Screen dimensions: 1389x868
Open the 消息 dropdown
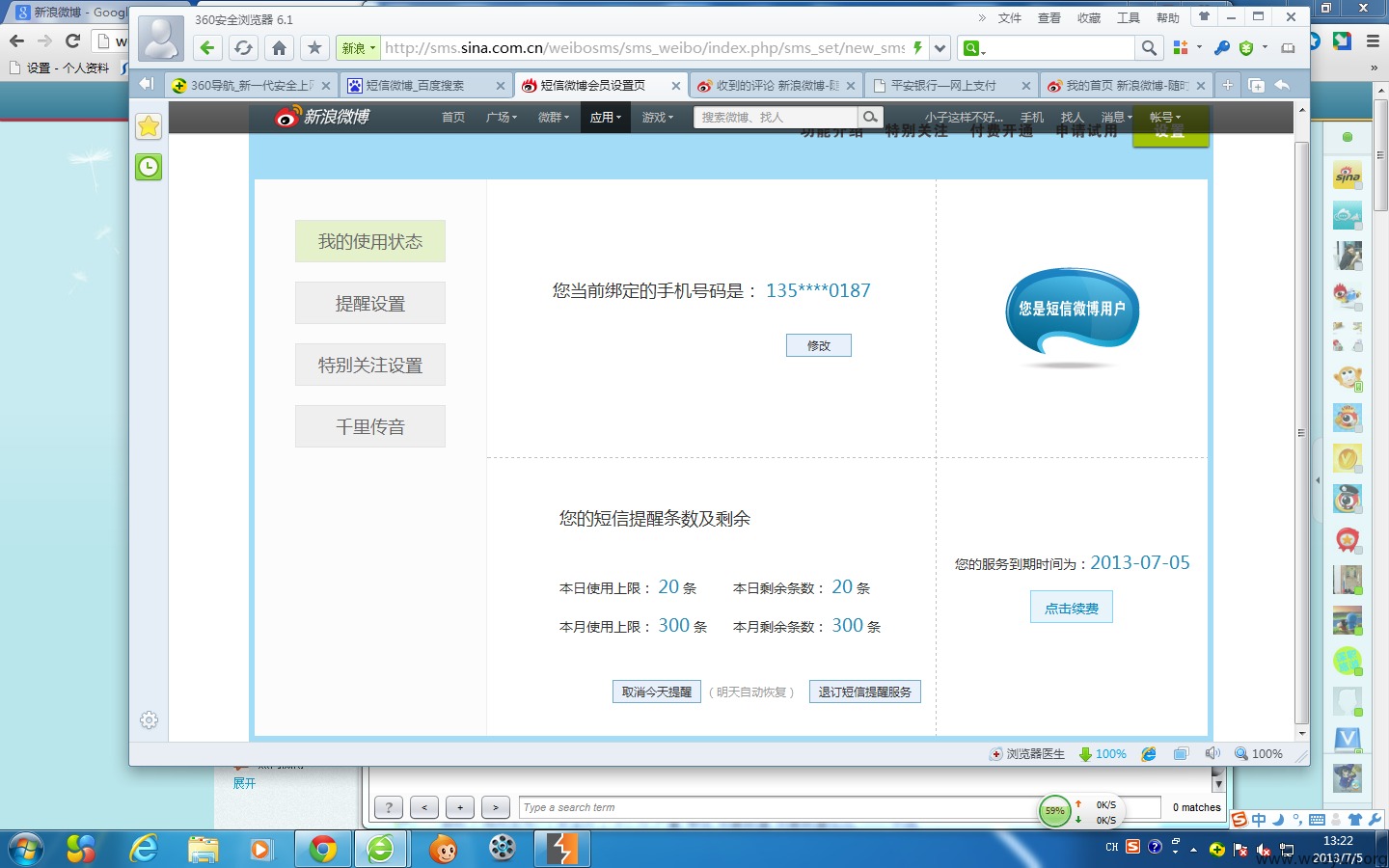click(1117, 117)
